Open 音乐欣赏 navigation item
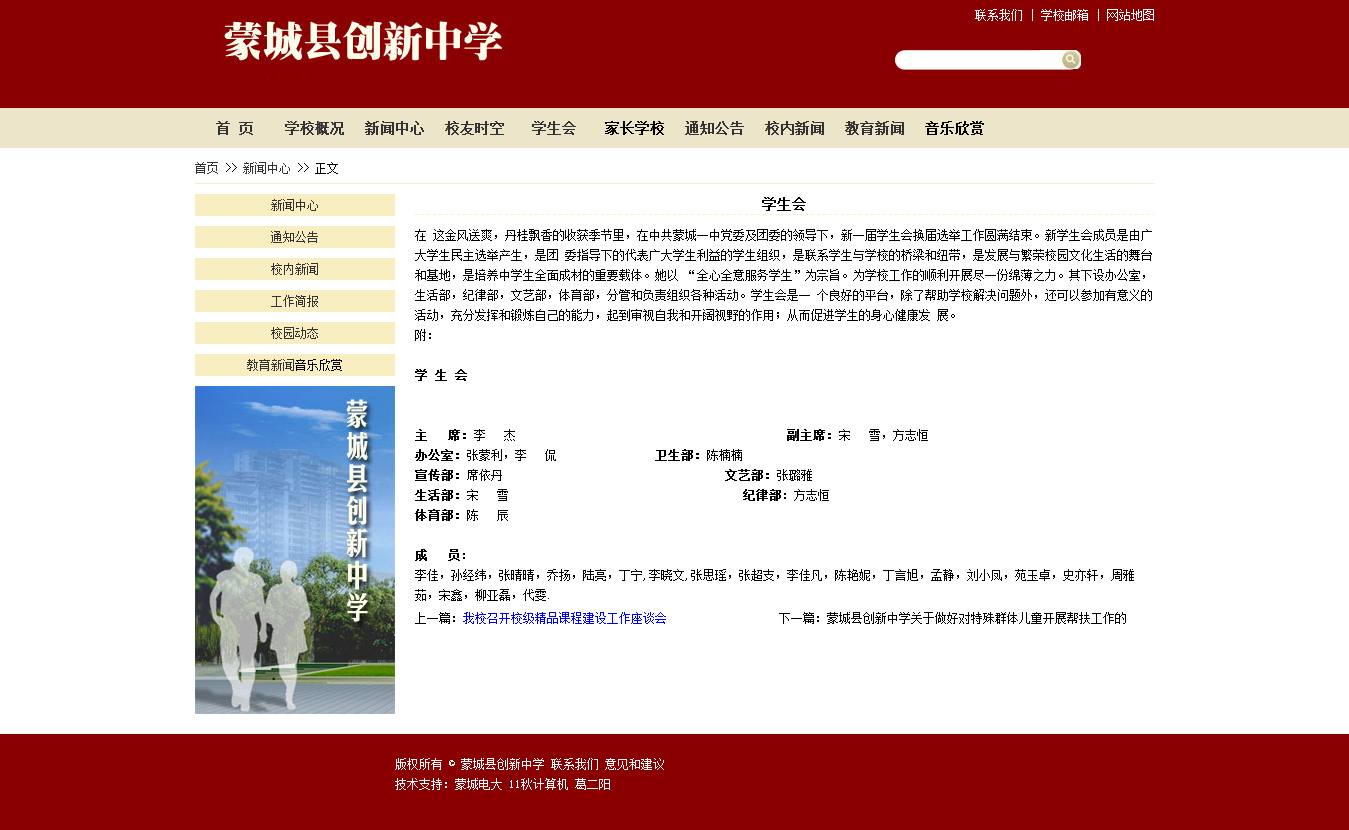 point(954,128)
